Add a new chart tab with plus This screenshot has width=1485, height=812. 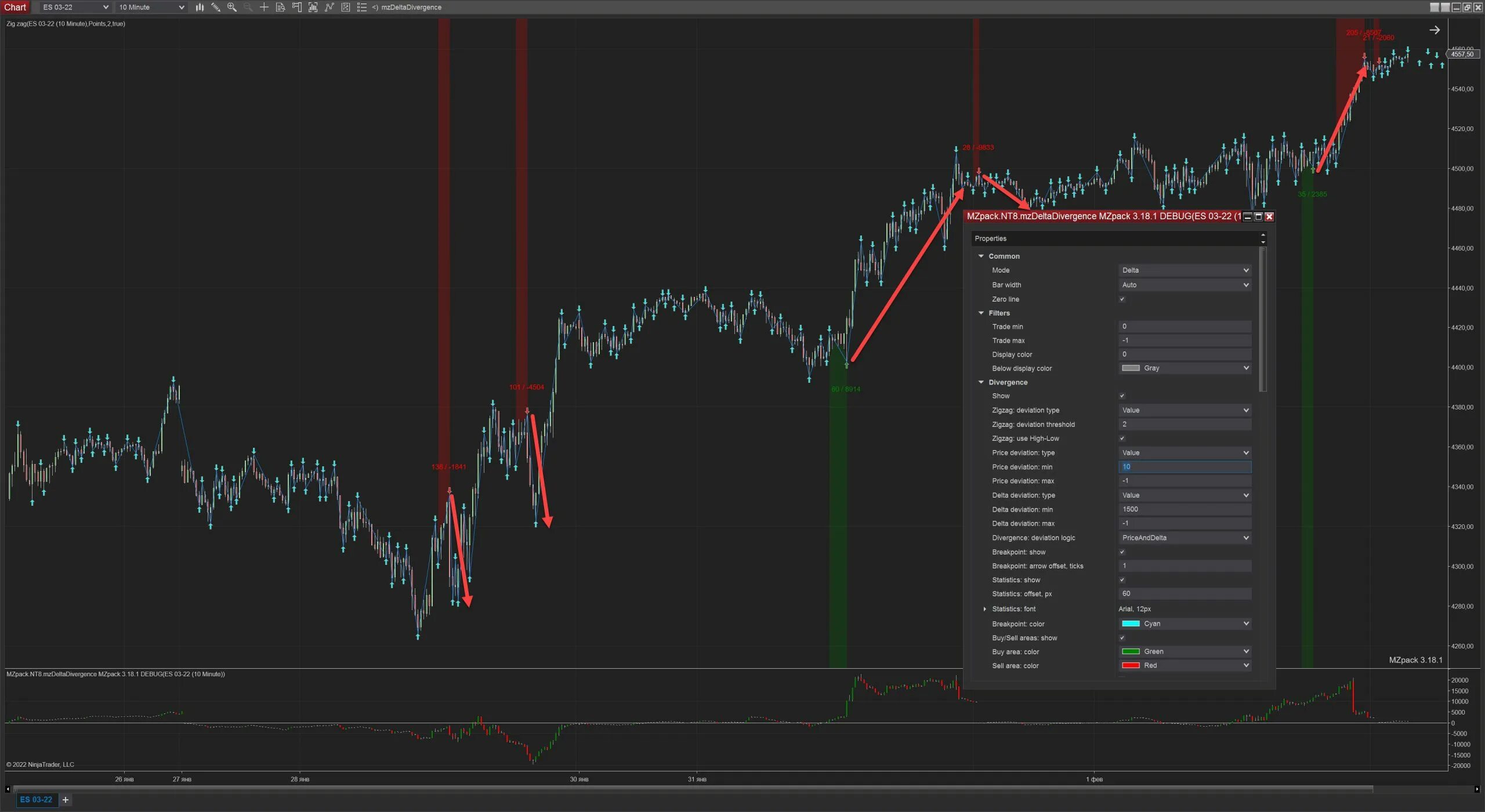tap(66, 800)
